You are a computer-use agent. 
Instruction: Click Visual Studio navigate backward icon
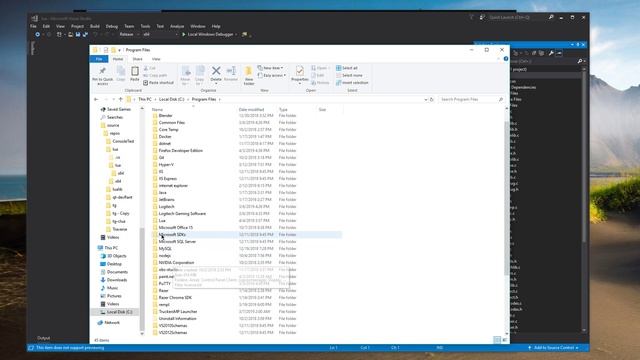38,35
